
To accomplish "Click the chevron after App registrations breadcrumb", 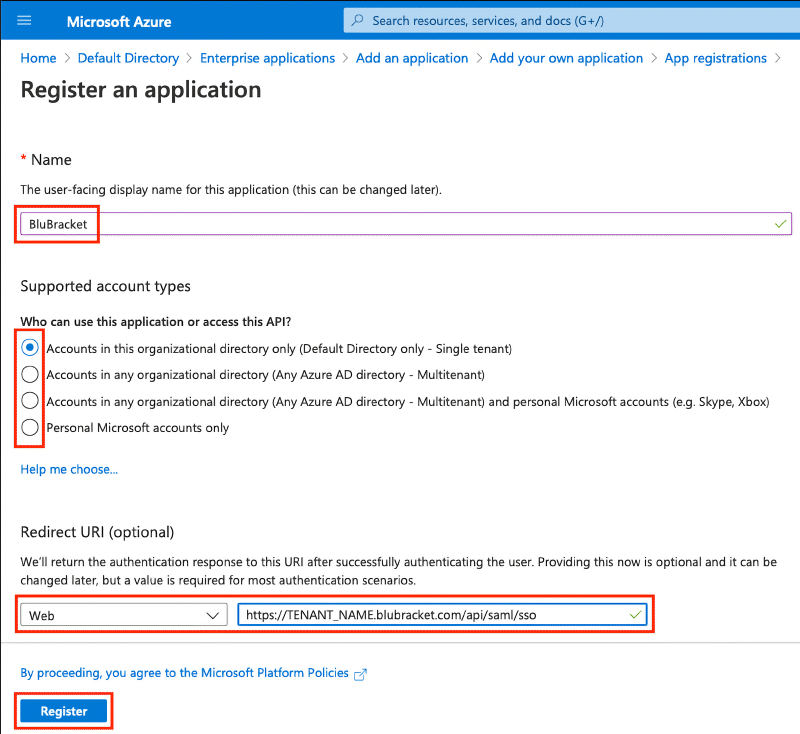I will pos(778,58).
